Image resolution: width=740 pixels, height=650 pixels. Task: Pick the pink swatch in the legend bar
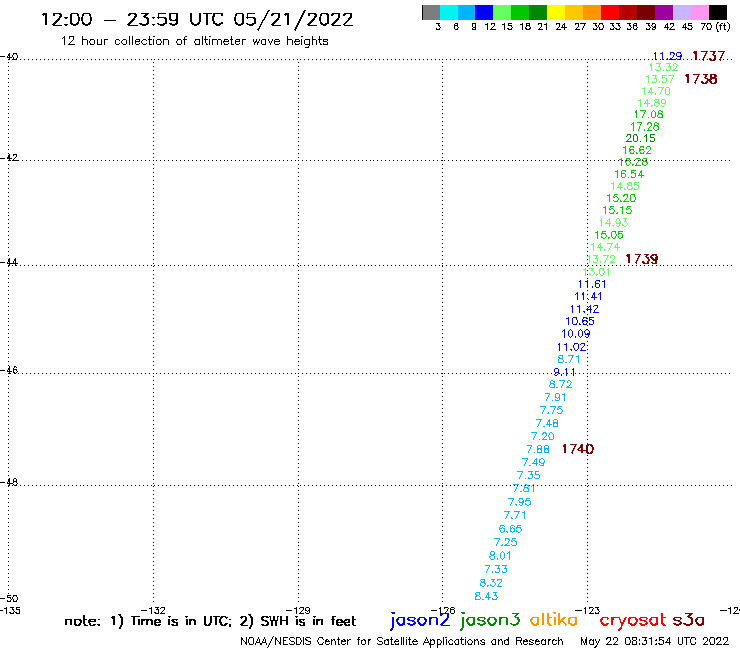[x=700, y=12]
